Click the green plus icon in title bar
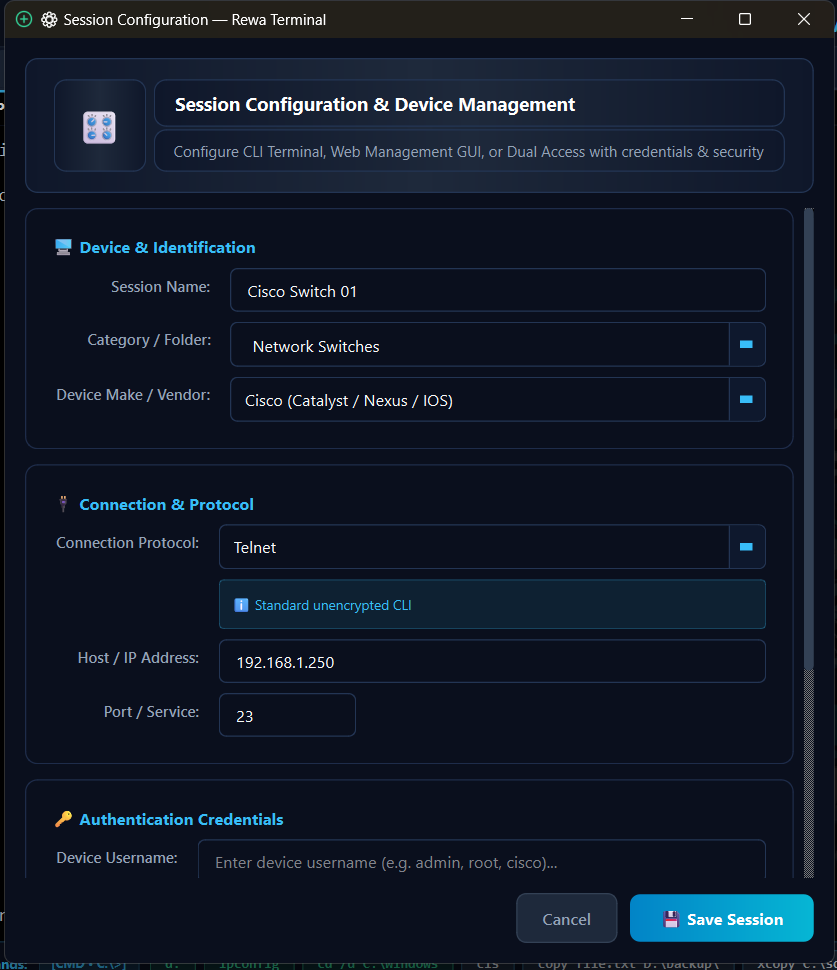This screenshot has width=837, height=970. click(24, 19)
